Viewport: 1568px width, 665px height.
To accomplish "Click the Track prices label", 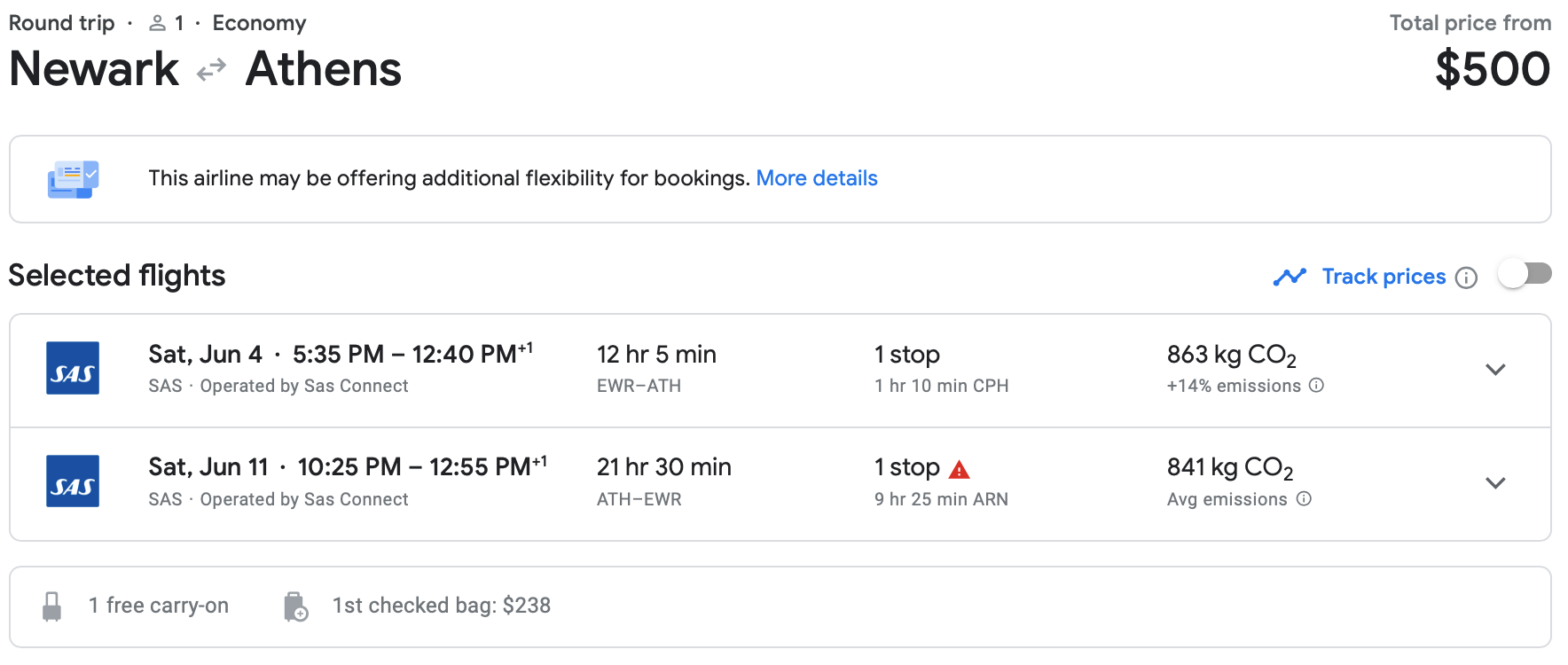I will tap(1384, 277).
